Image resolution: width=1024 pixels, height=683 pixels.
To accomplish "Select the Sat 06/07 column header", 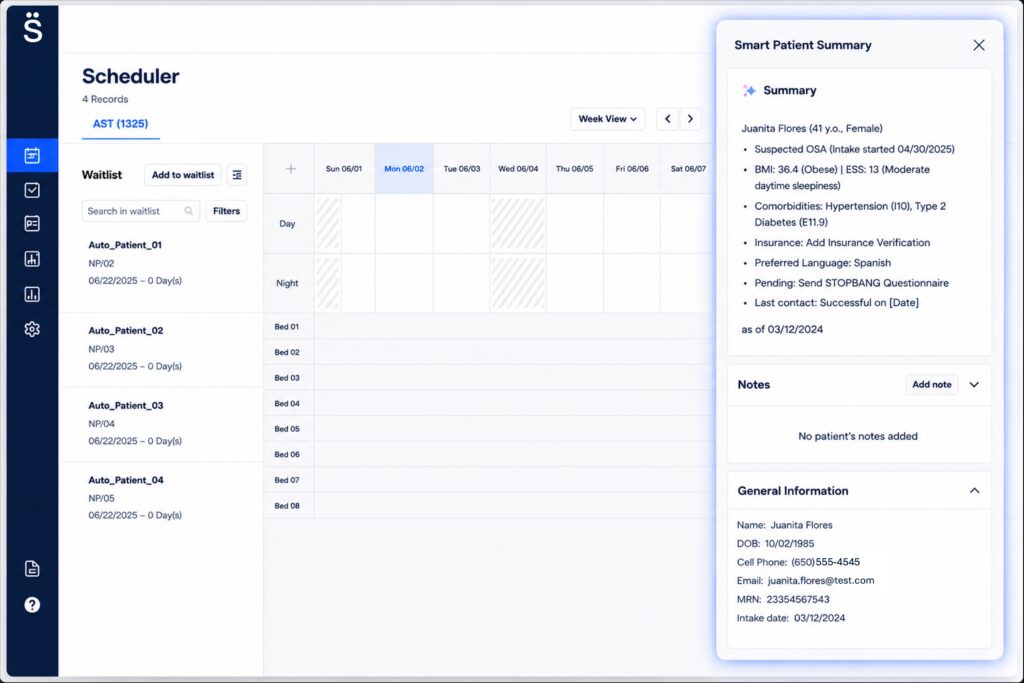I will coord(688,168).
